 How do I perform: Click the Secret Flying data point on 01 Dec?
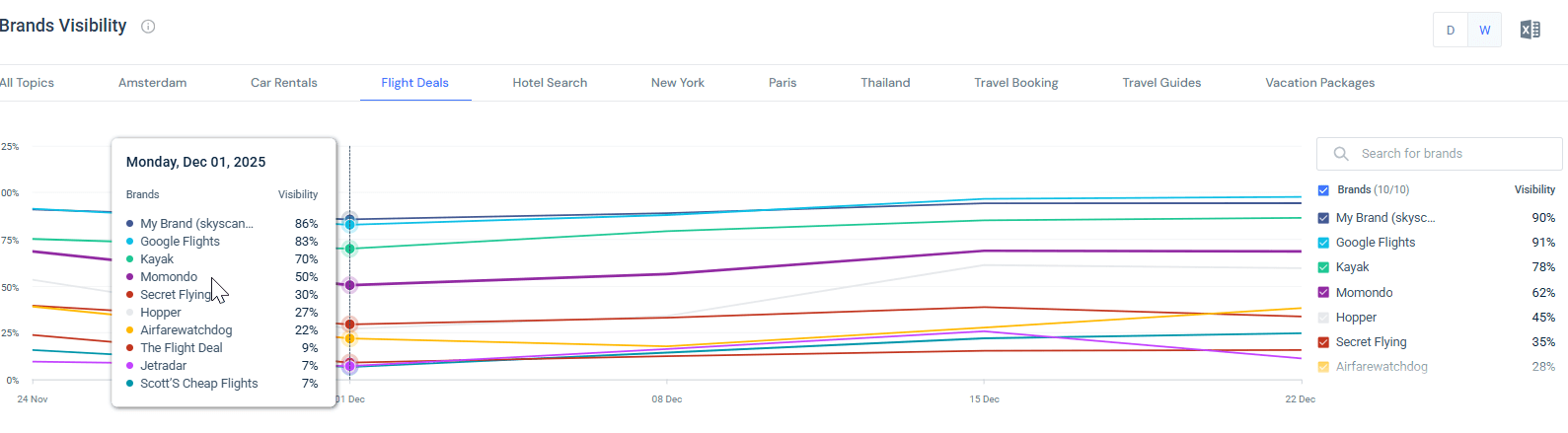(349, 325)
